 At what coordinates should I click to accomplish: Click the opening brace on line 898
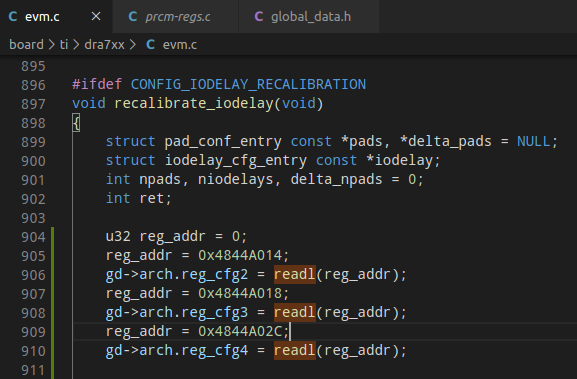tap(76, 123)
